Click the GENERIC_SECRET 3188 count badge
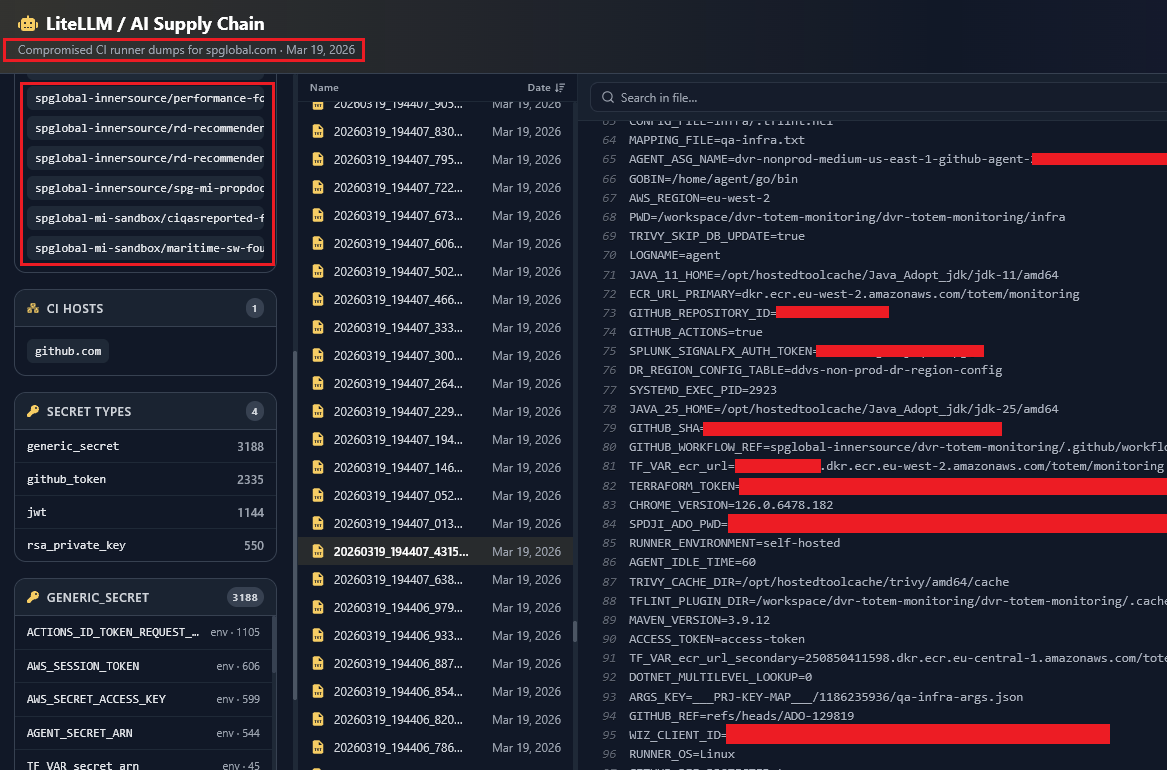Screen dimensions: 1167x770 (245, 597)
